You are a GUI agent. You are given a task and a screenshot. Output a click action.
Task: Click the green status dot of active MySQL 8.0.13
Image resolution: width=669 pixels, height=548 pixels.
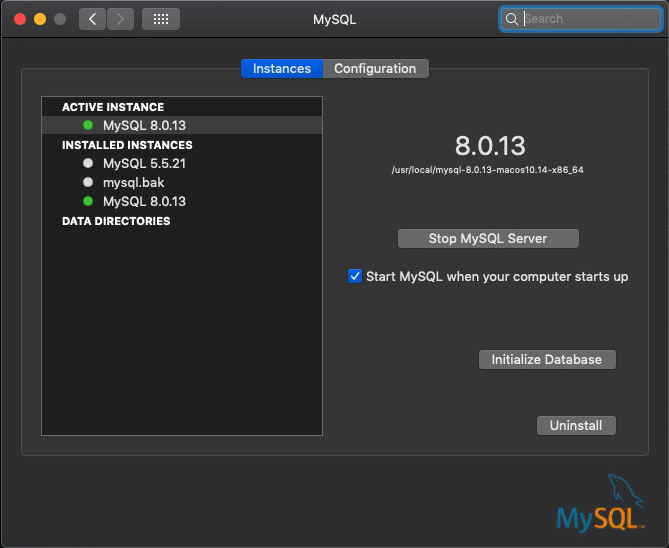coord(88,125)
